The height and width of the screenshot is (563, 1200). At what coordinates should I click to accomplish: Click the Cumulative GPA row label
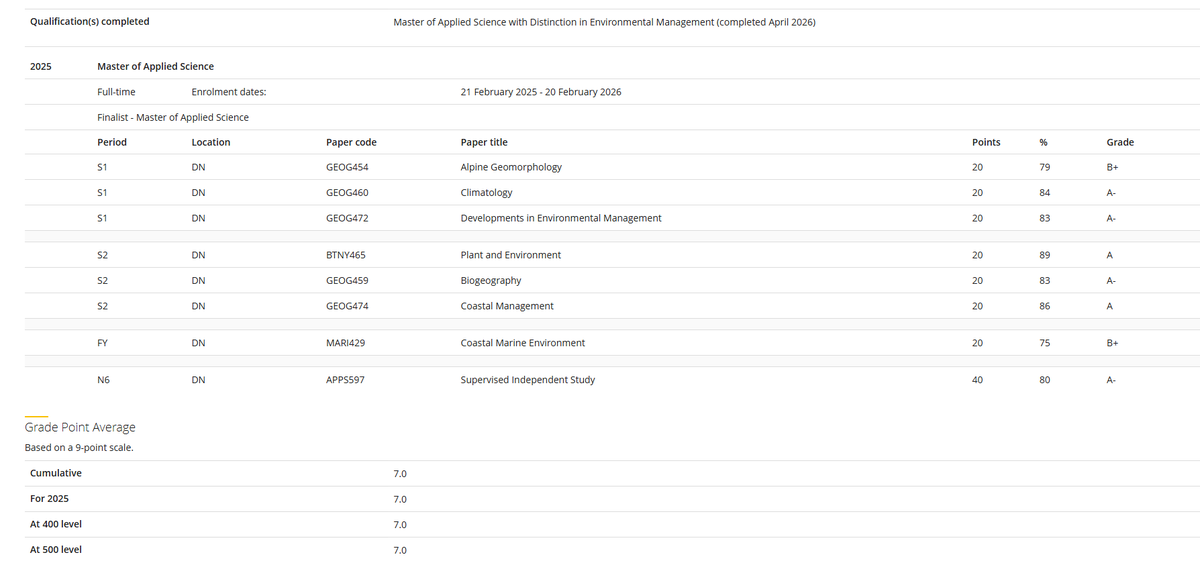point(56,473)
